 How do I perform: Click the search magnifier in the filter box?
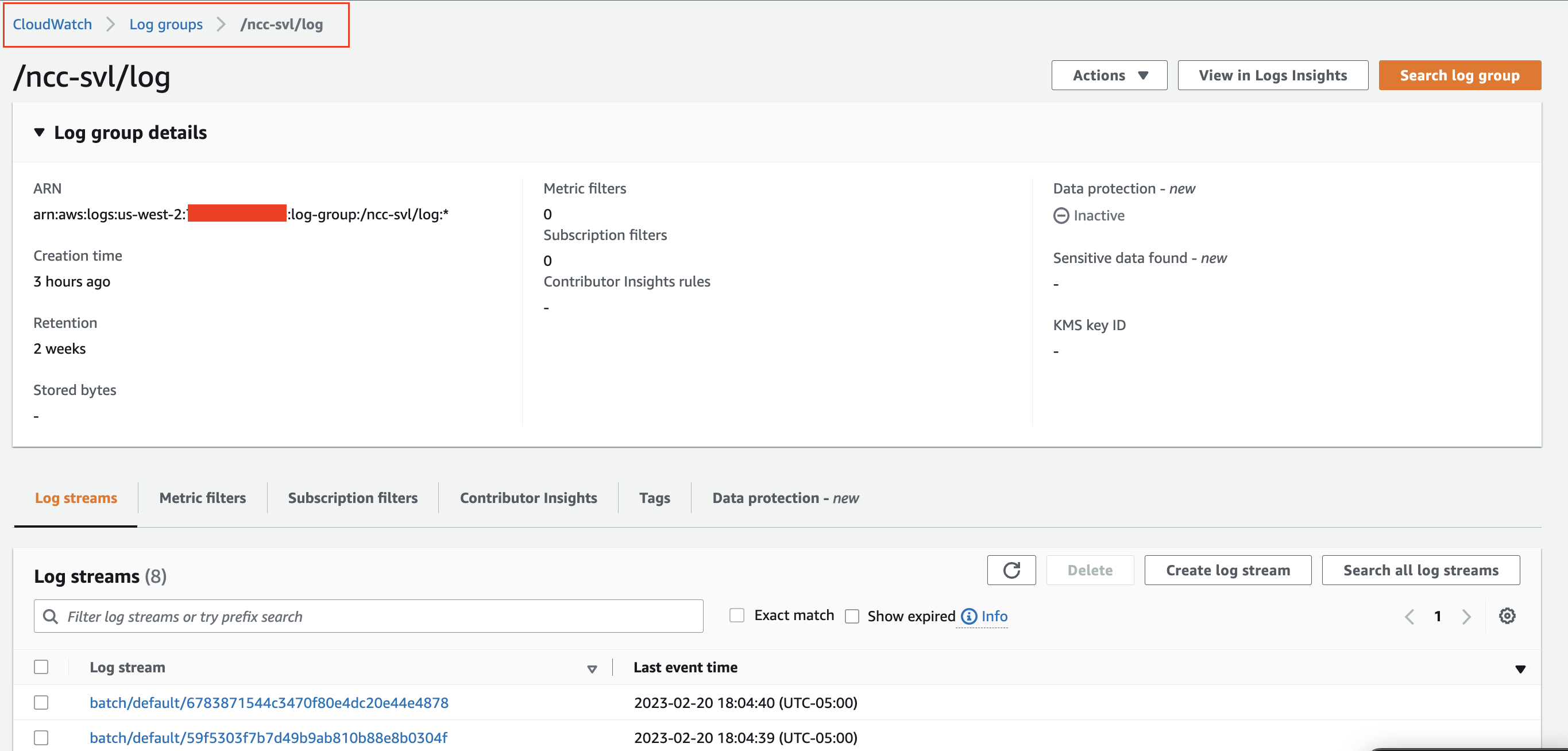click(51, 617)
